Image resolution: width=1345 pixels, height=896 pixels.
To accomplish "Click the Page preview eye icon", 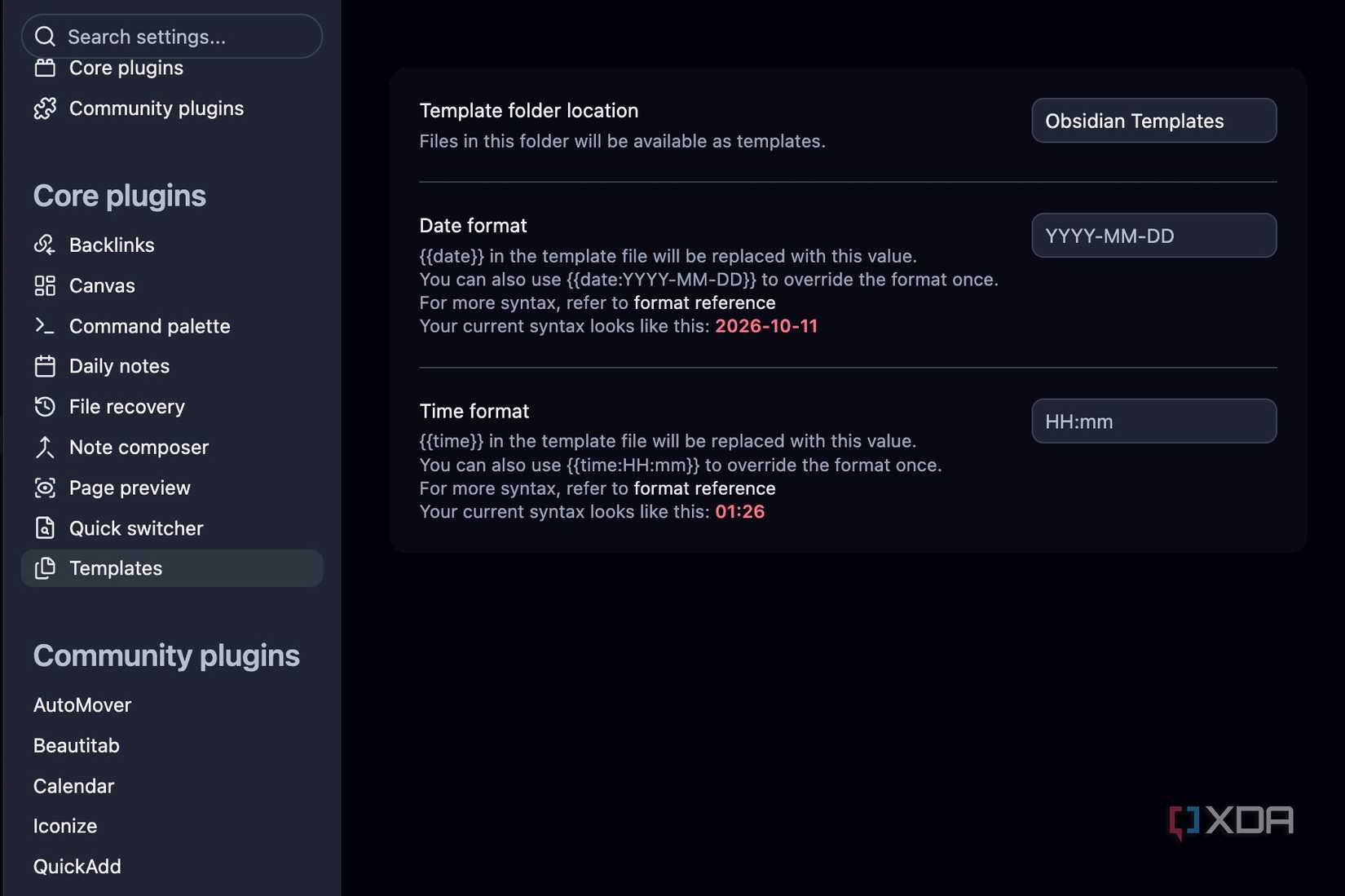I will 45,488.
